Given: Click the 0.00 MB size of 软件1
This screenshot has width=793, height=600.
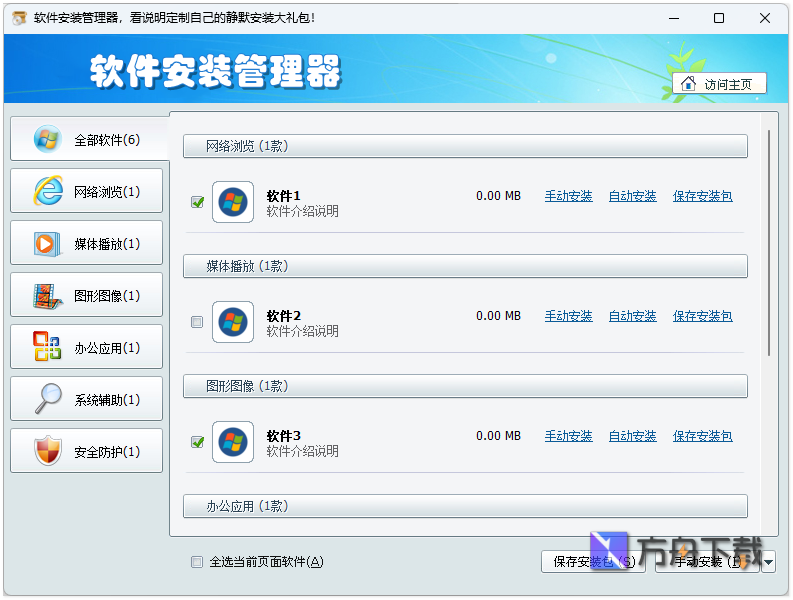Looking at the screenshot, I should pyautogui.click(x=498, y=196).
